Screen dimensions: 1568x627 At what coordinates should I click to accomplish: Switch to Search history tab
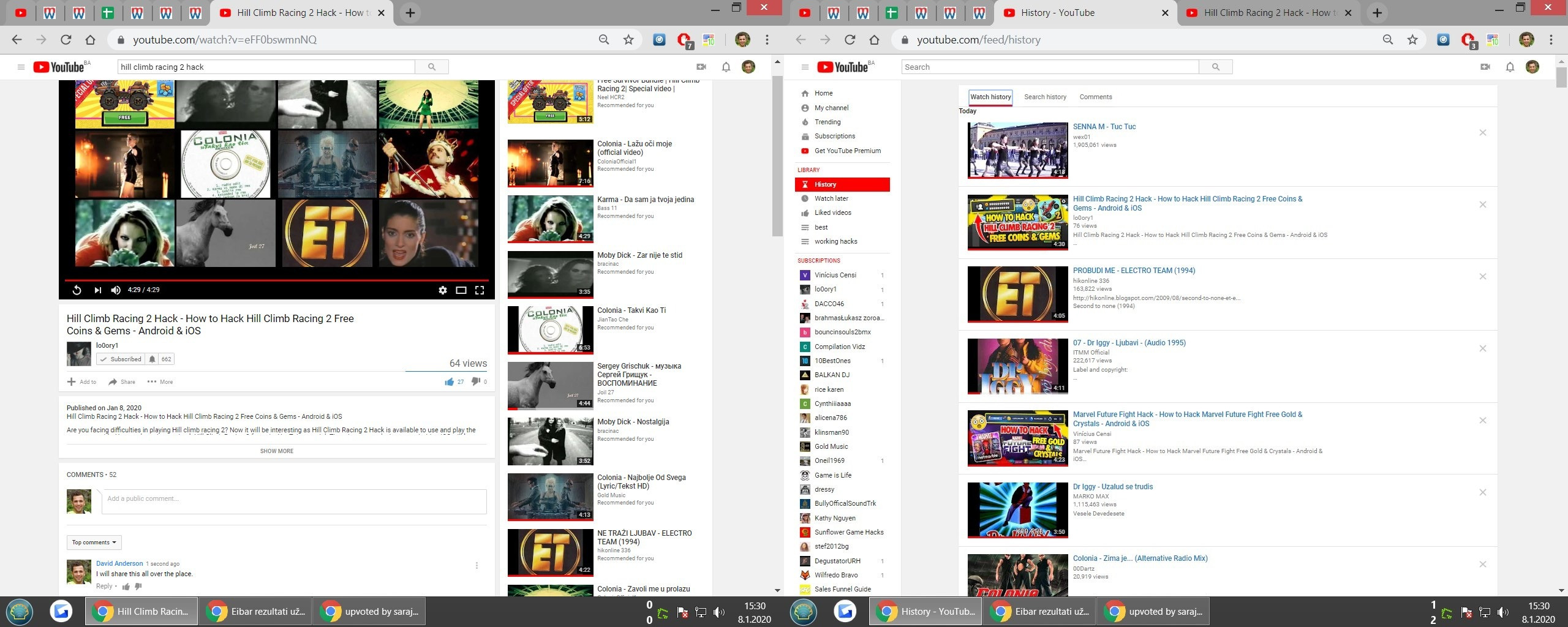coord(1045,97)
